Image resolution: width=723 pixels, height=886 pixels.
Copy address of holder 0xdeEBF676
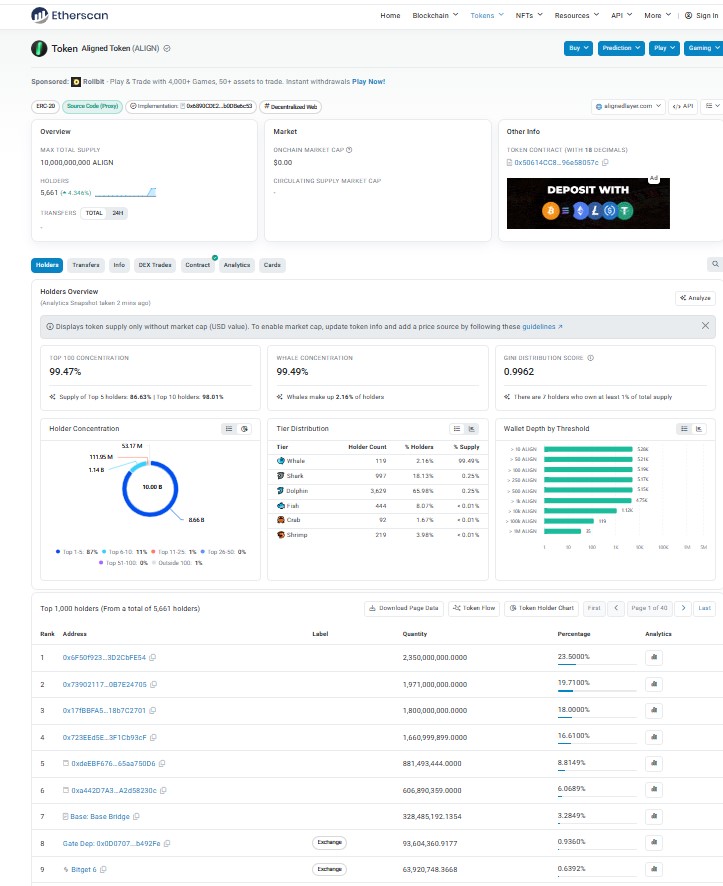pos(162,763)
